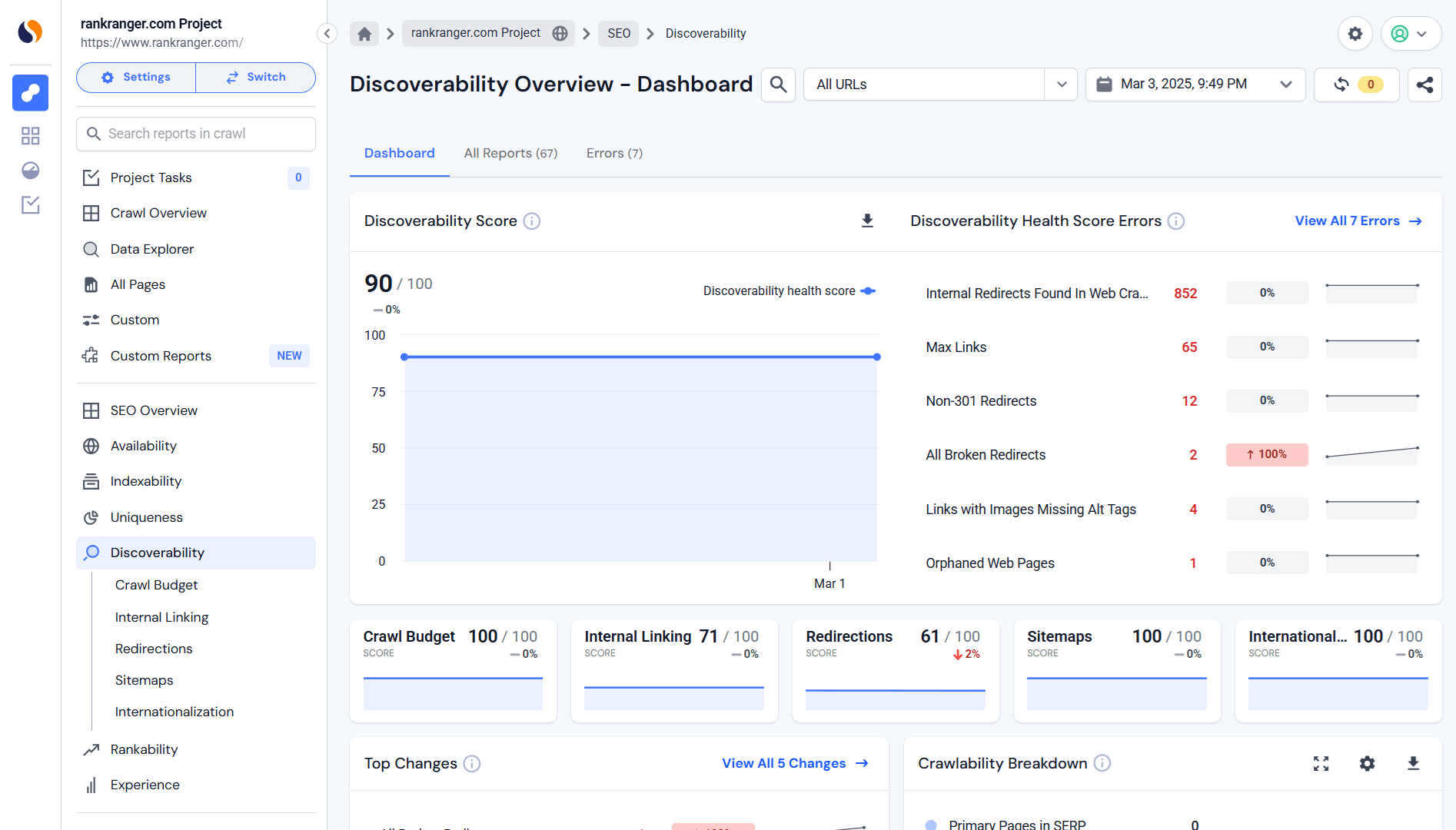Click the magnifier search icon beside title
This screenshot has width=1456, height=830.
pyautogui.click(x=778, y=85)
